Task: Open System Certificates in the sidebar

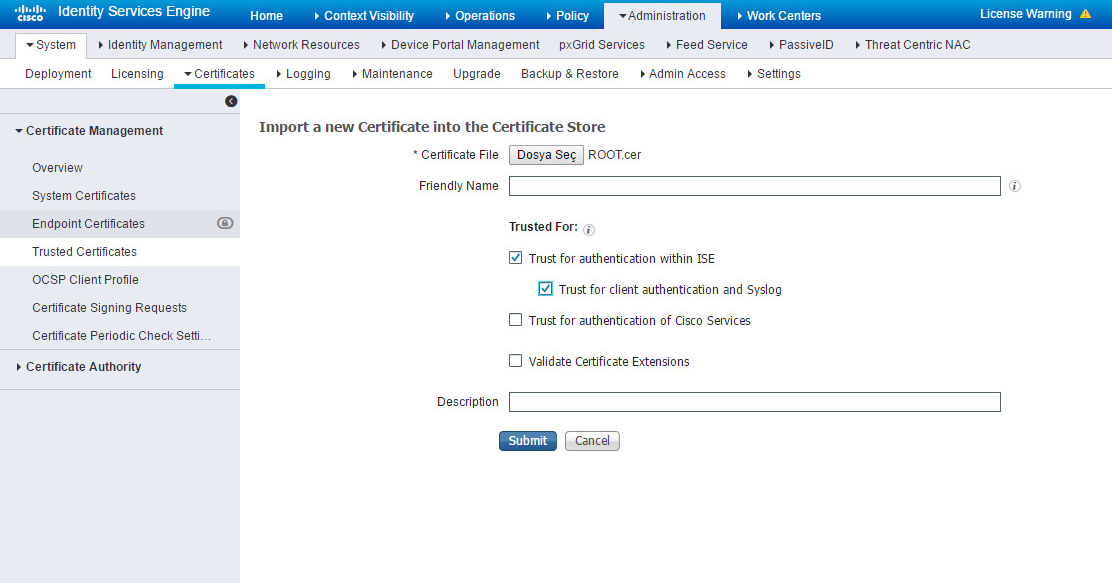Action: click(84, 196)
